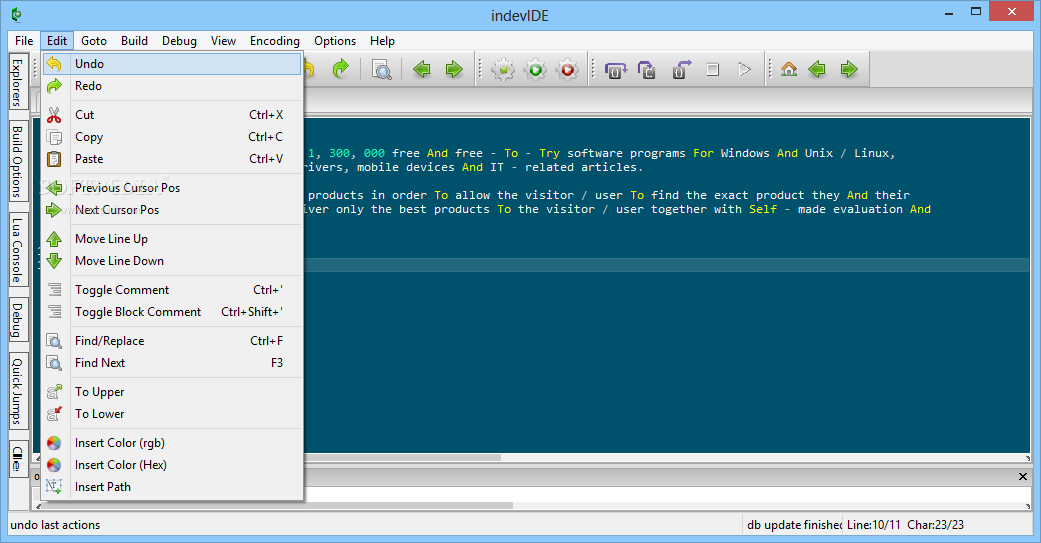Click the green Redo arrow in toolbar
The image size is (1041, 543).
tap(341, 69)
